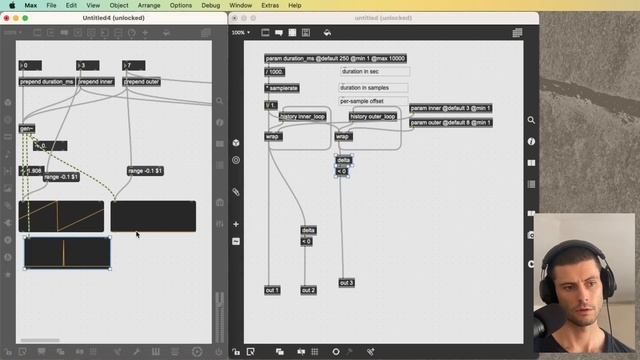Click the empty black scope at right in Untitled4
This screenshot has height=360, width=640.
pyautogui.click(x=153, y=216)
